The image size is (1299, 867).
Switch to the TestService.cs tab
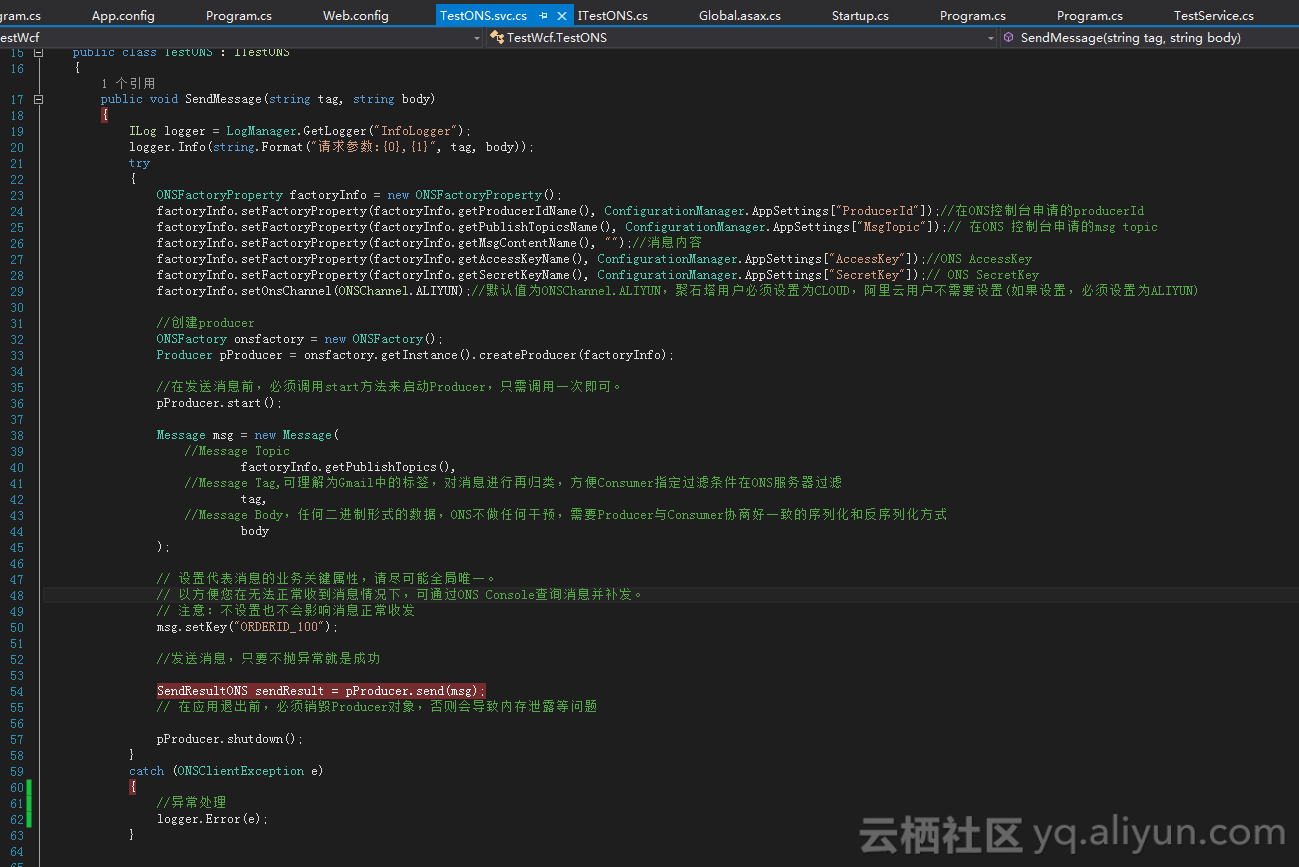tap(1214, 16)
